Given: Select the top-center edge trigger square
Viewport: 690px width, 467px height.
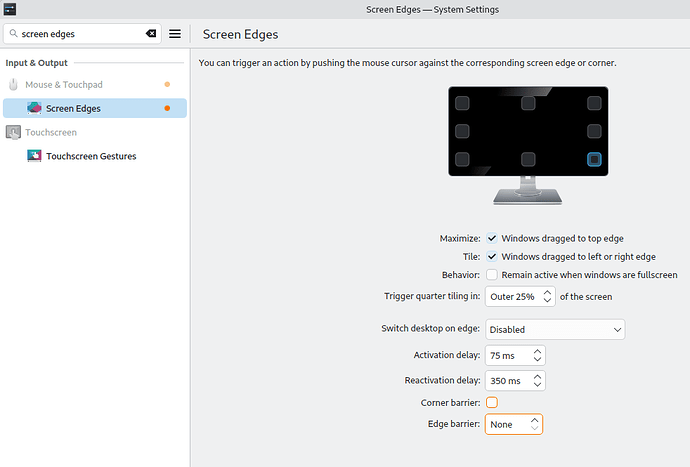Looking at the screenshot, I should coord(528,103).
